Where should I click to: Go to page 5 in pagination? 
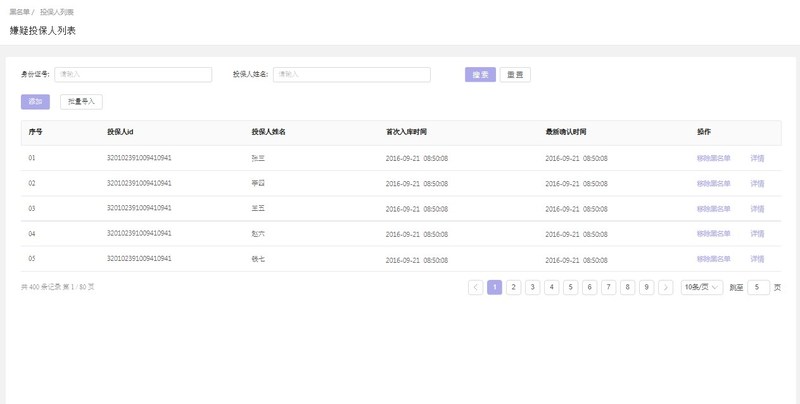tap(570, 287)
